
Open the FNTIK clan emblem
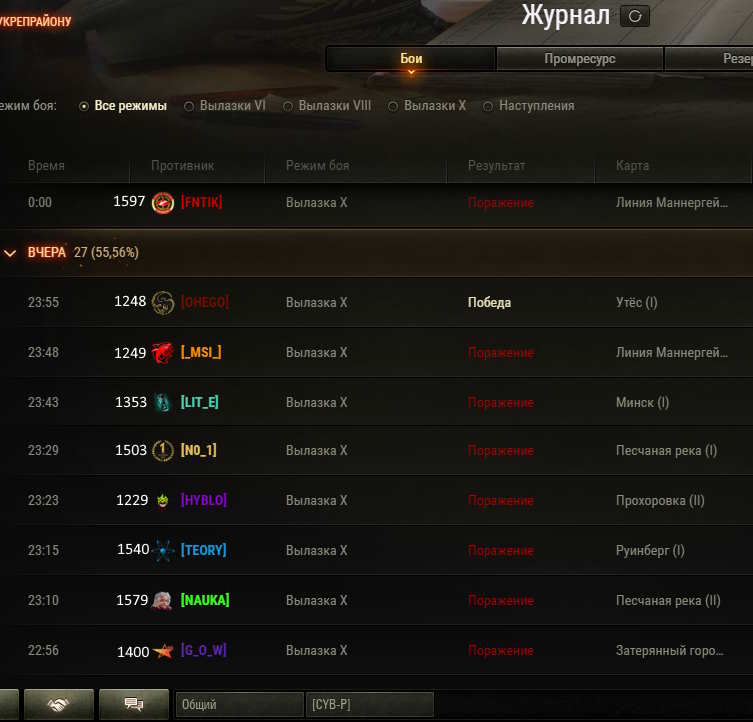point(163,203)
